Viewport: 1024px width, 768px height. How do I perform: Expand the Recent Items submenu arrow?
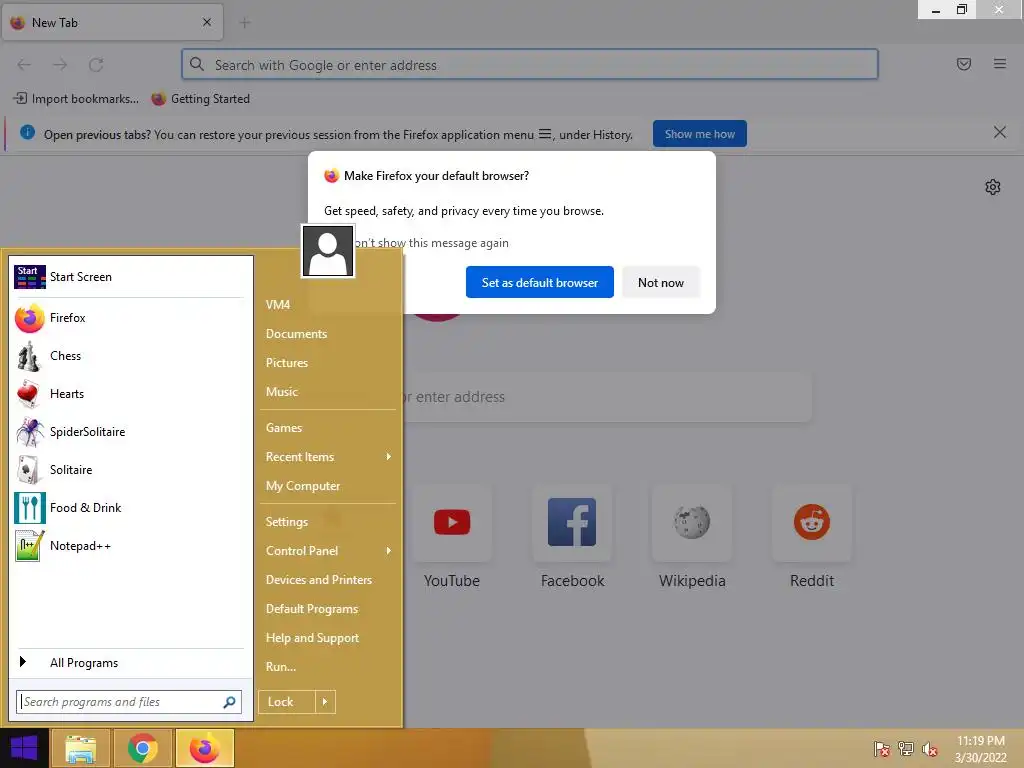[389, 456]
